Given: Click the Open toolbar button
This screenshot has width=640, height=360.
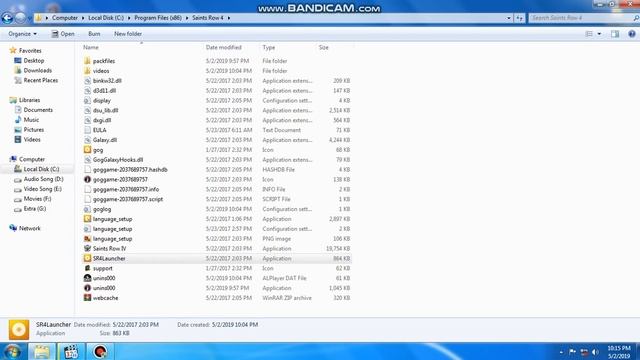Looking at the screenshot, I should pos(63,34).
